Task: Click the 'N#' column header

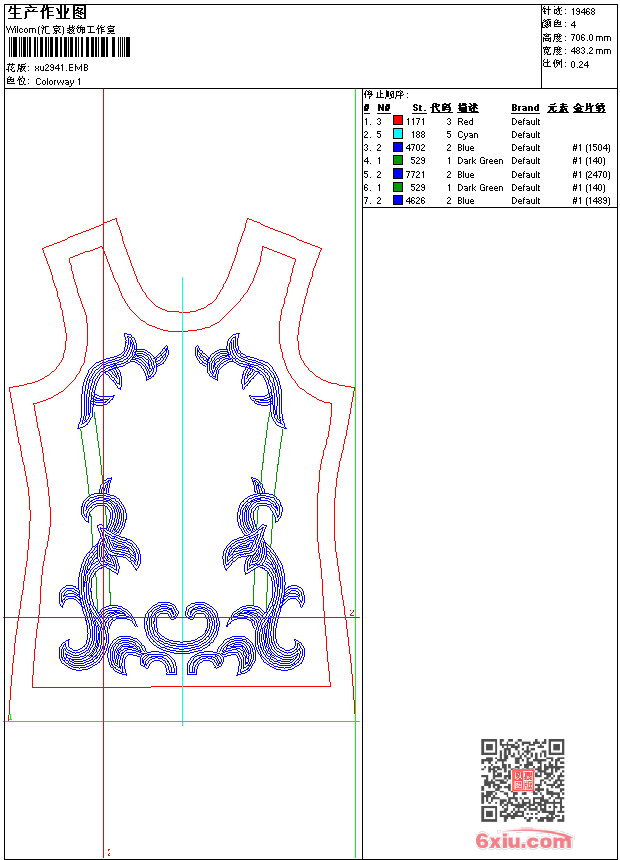Action: coord(384,108)
